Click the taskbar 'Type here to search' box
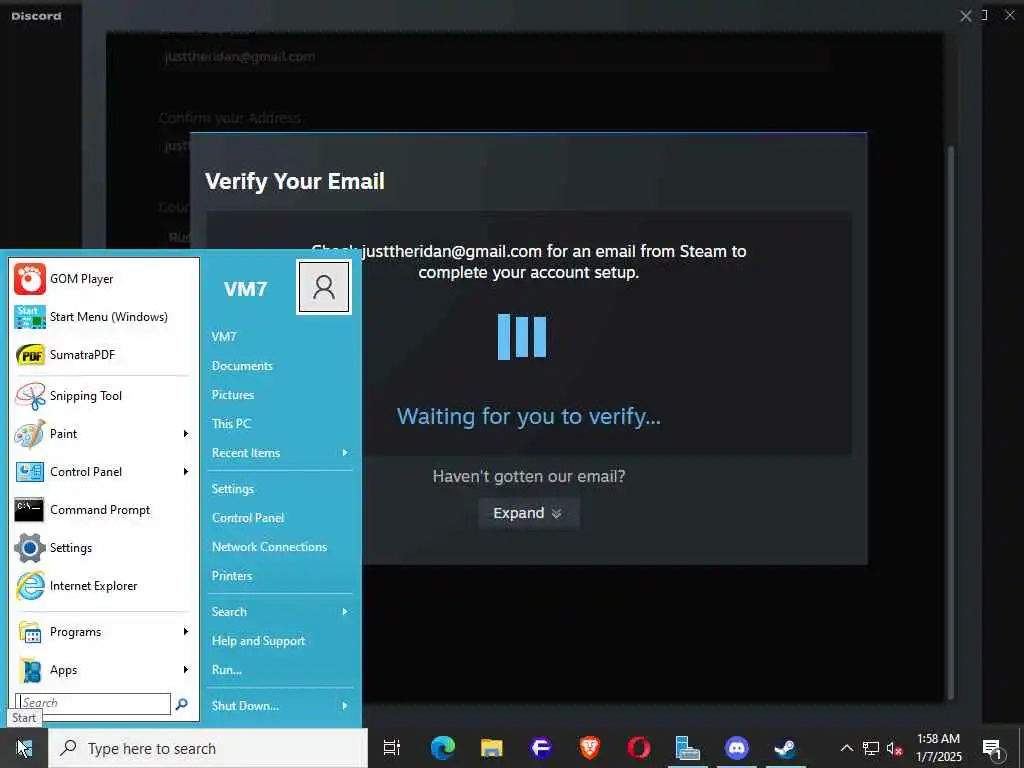This screenshot has width=1024, height=768. click(208, 748)
